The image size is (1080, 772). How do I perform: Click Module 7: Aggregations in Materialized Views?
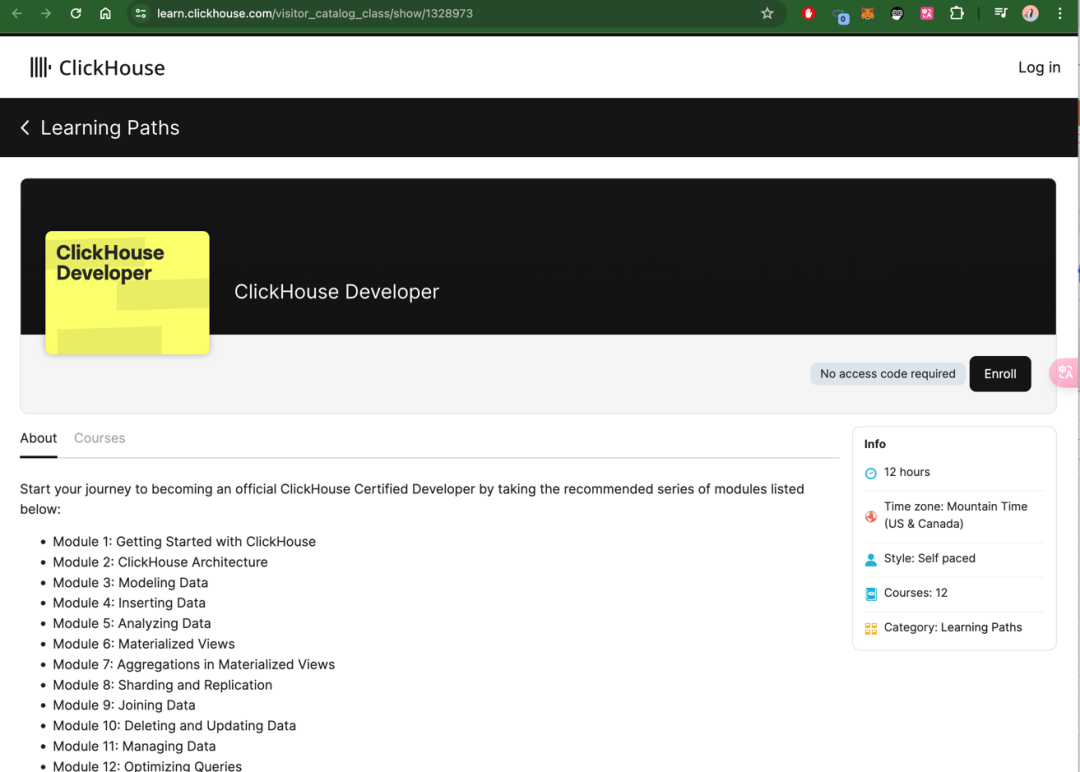click(194, 665)
